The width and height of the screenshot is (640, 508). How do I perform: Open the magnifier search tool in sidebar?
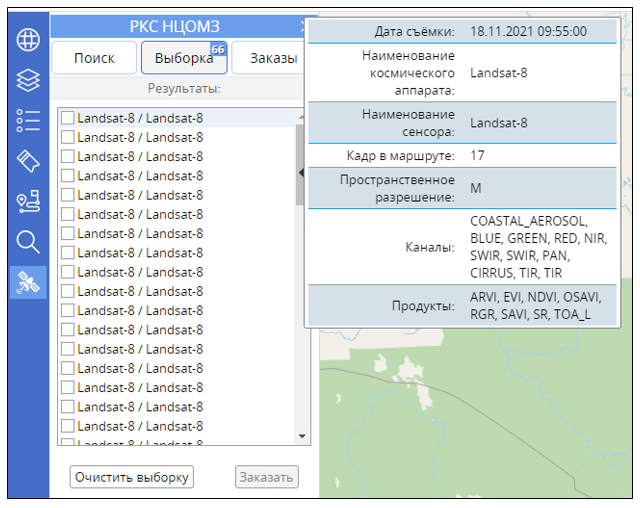click(x=28, y=242)
